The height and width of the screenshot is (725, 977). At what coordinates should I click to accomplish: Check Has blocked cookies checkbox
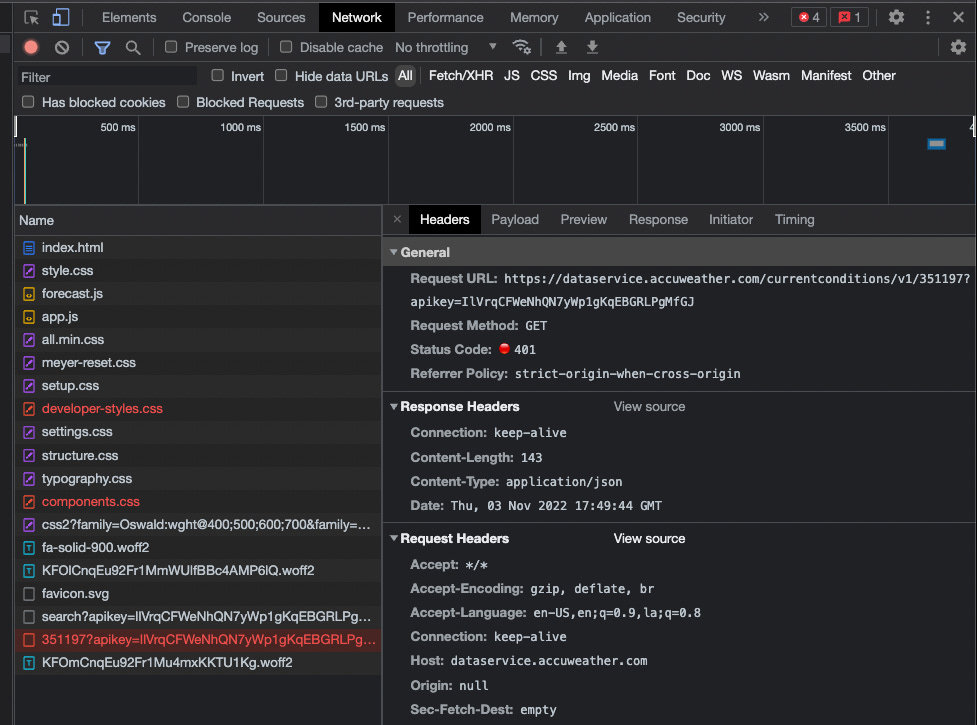[28, 102]
